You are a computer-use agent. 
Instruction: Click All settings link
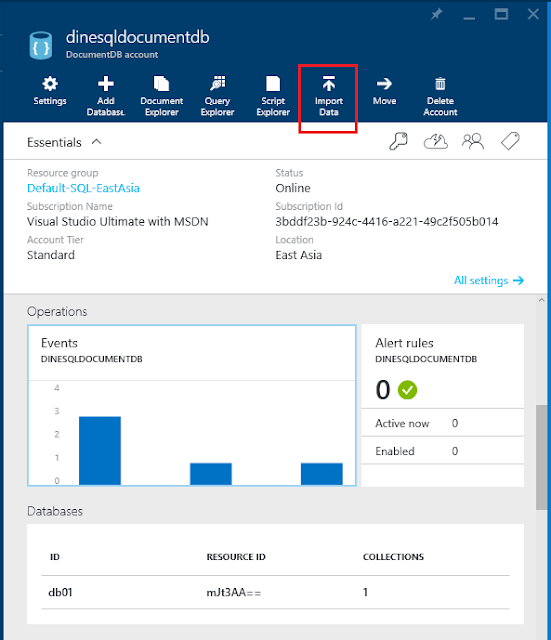489,280
